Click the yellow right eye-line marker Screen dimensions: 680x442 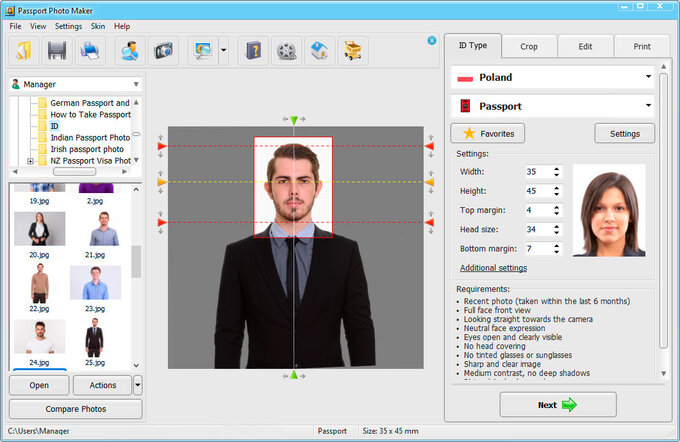pyautogui.click(x=429, y=182)
